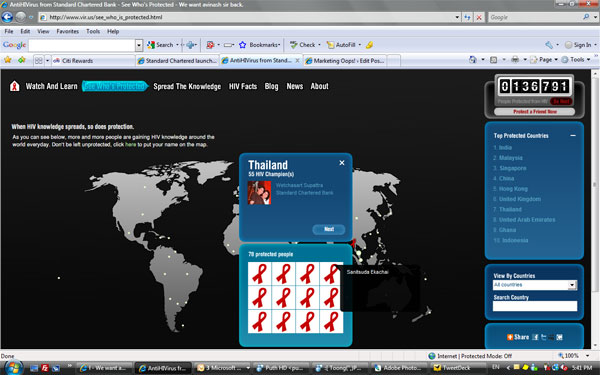Click inside the Search Country field

535,306
